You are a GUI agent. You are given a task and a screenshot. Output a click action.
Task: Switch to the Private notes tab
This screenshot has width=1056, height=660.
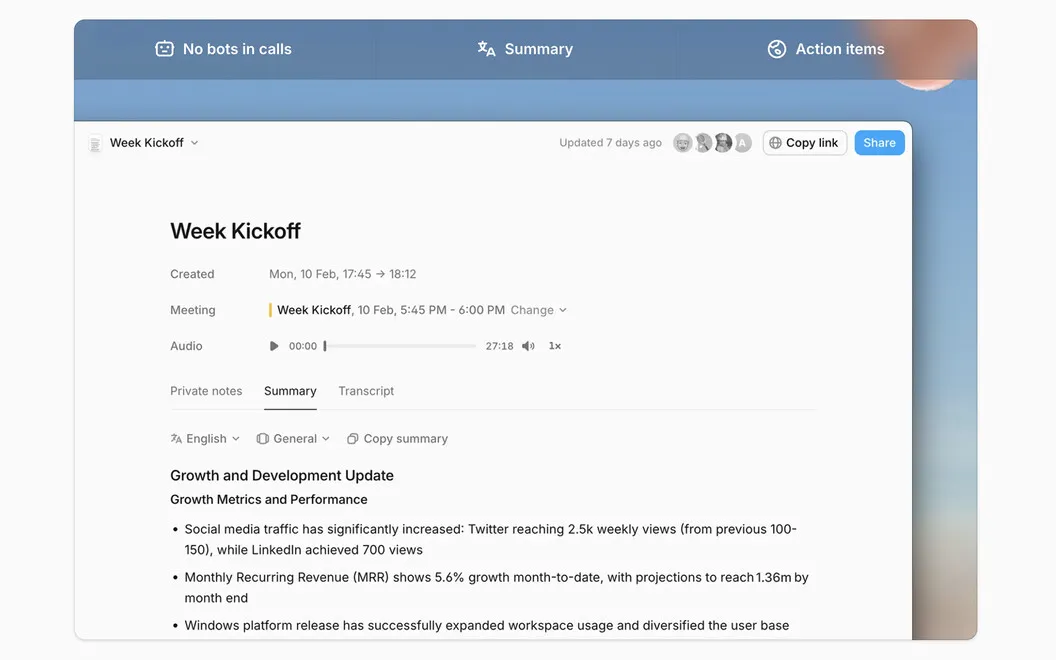click(x=206, y=391)
